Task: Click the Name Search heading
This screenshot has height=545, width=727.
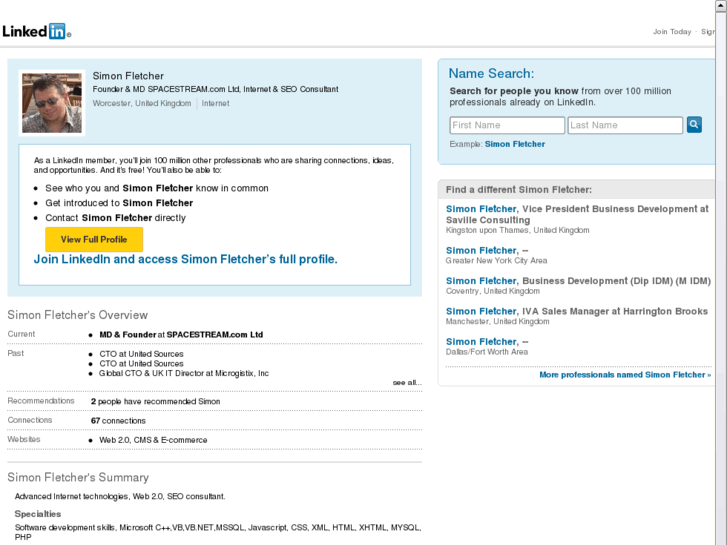Action: pos(491,74)
